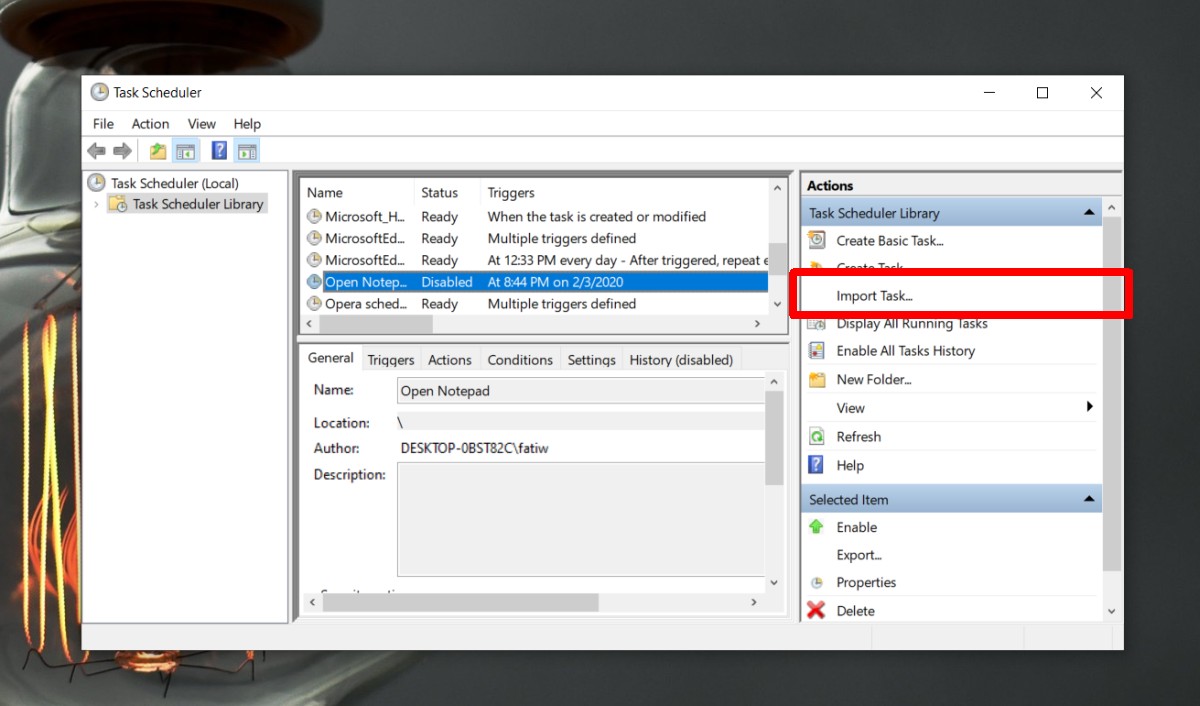Collapse the Selected Item actions section
The height and width of the screenshot is (706, 1200).
click(x=1089, y=498)
